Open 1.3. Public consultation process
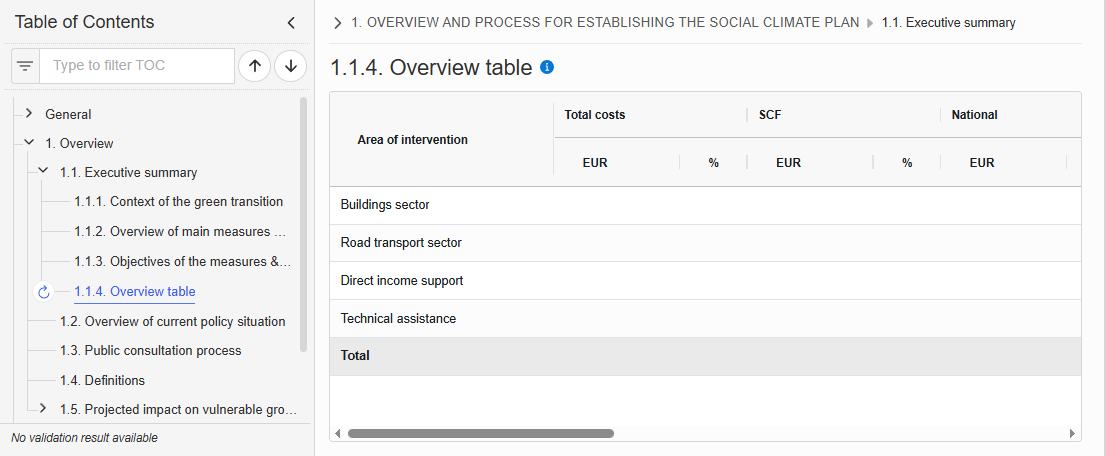Image resolution: width=1105 pixels, height=456 pixels. click(150, 350)
